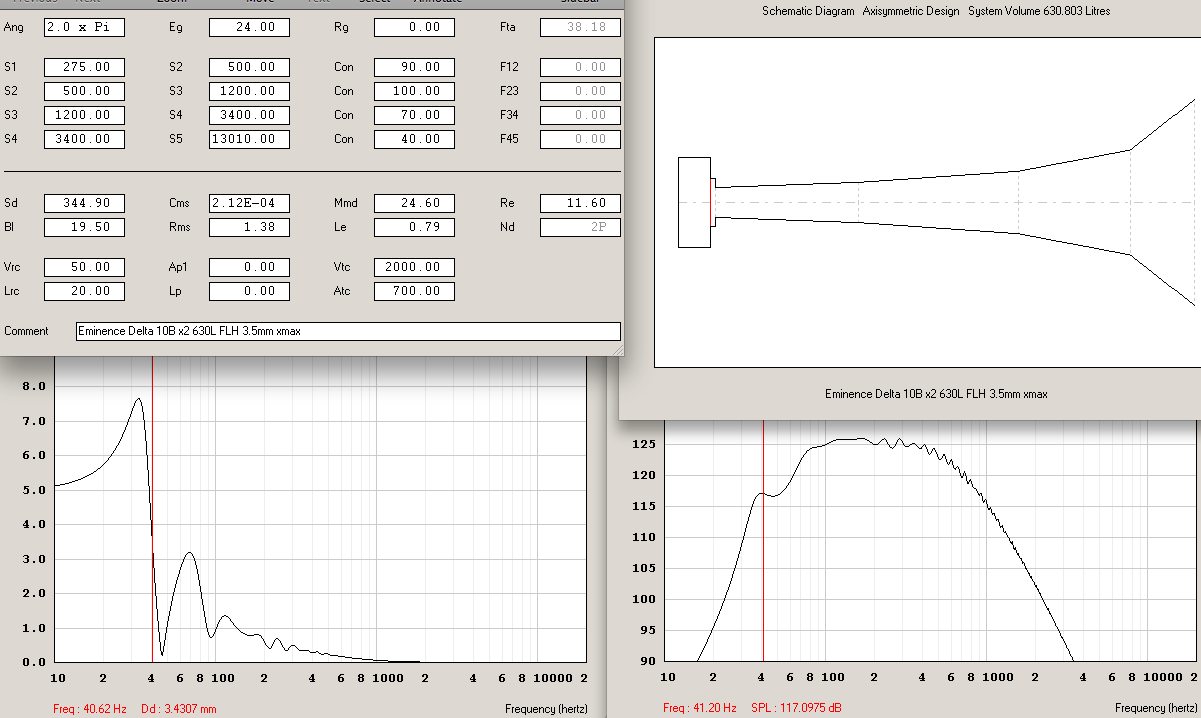Edit the Atc value 700.00
The image size is (1201, 718).
(x=415, y=291)
